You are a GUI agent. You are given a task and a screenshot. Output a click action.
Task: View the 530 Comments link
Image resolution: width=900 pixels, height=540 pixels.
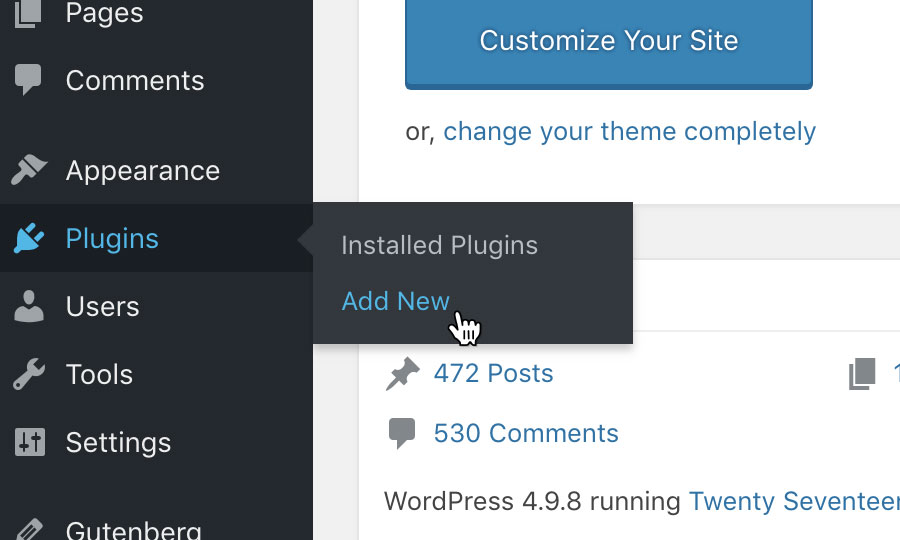(x=526, y=433)
